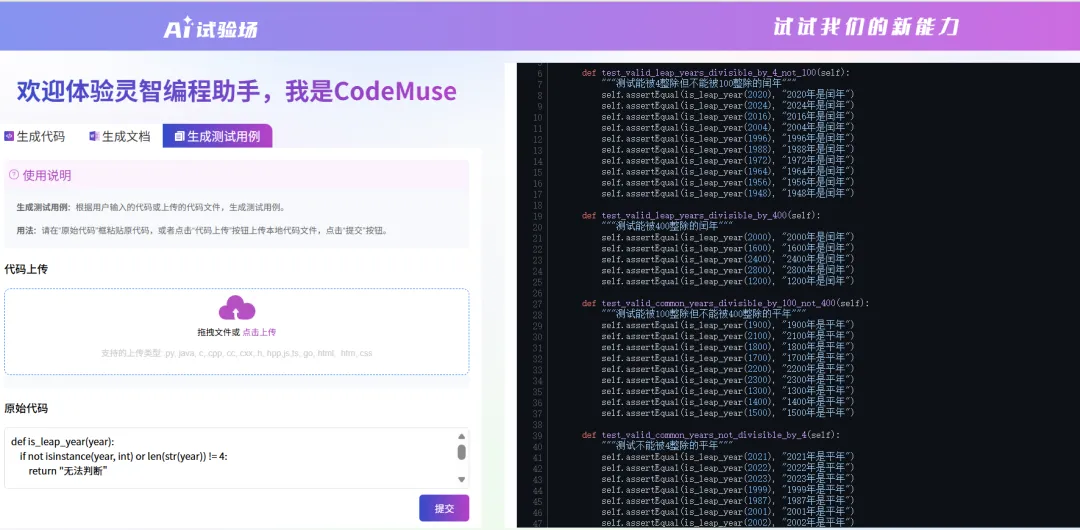Click the 提交 button
This screenshot has width=1080, height=530.
click(x=444, y=508)
